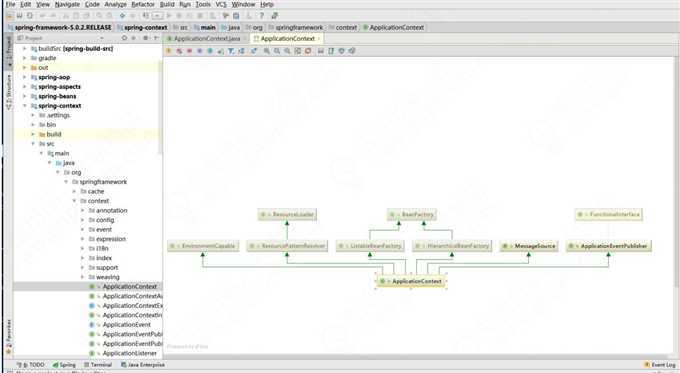The width and height of the screenshot is (680, 373).
Task: Close the ApplicationContext diagram tab
Action: click(319, 39)
